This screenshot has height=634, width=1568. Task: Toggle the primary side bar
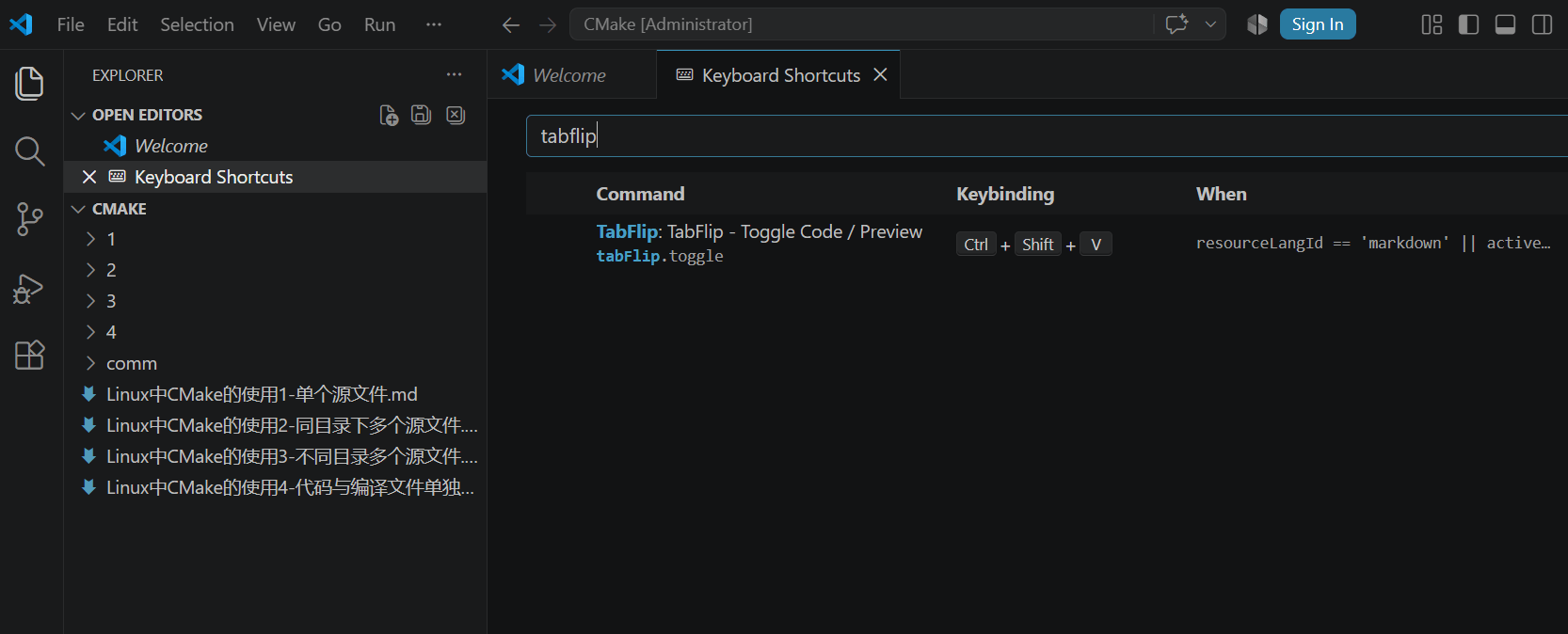point(1468,24)
